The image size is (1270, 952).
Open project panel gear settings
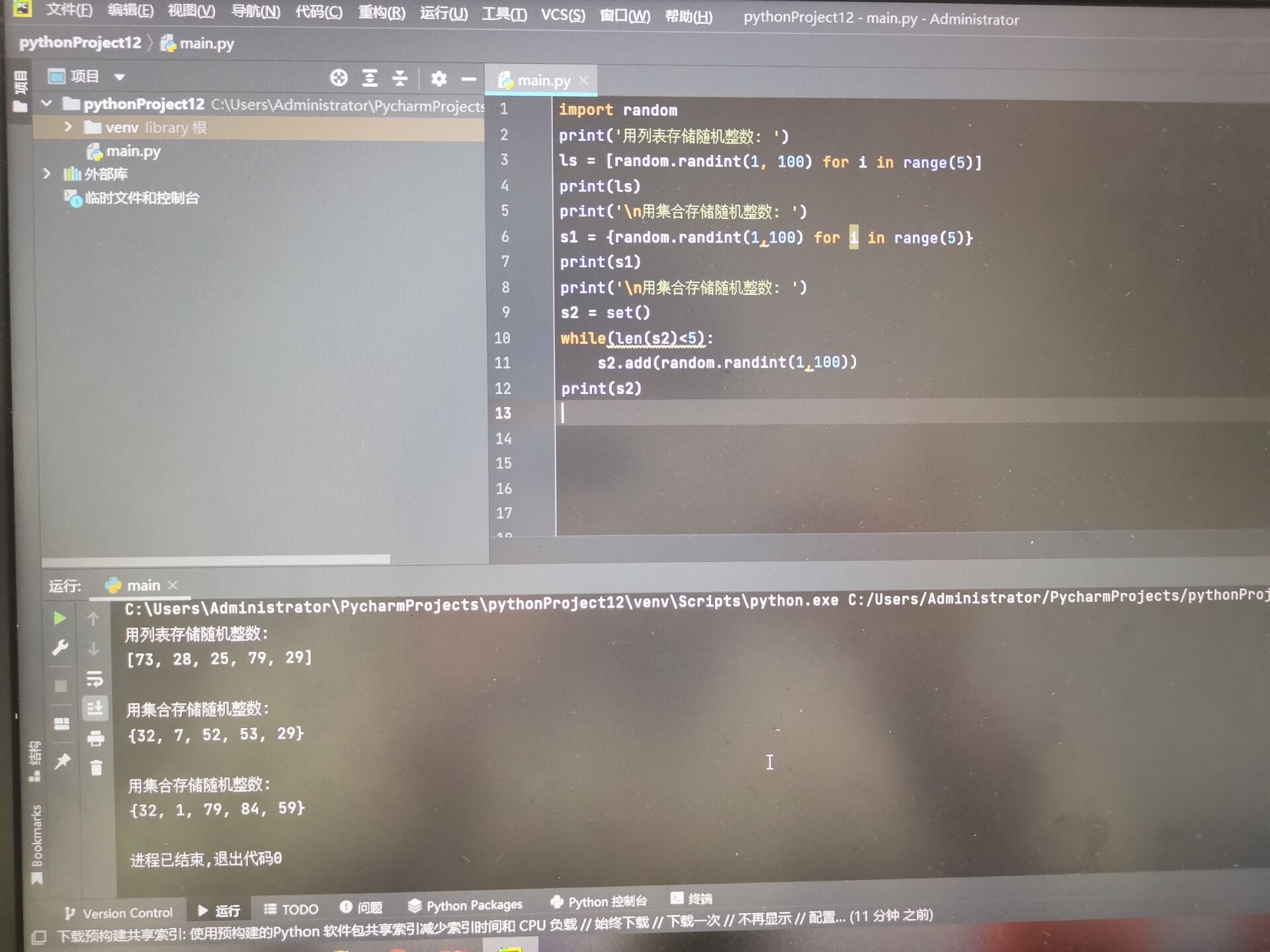pos(439,79)
